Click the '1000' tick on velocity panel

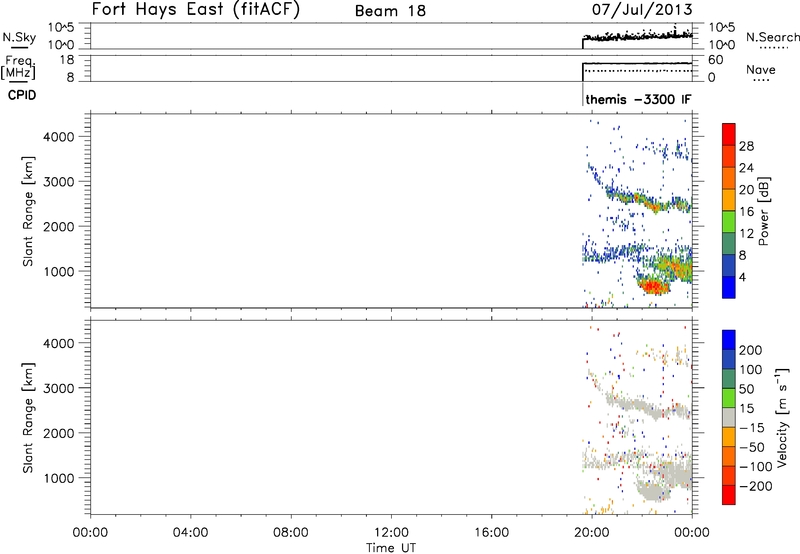click(59, 478)
